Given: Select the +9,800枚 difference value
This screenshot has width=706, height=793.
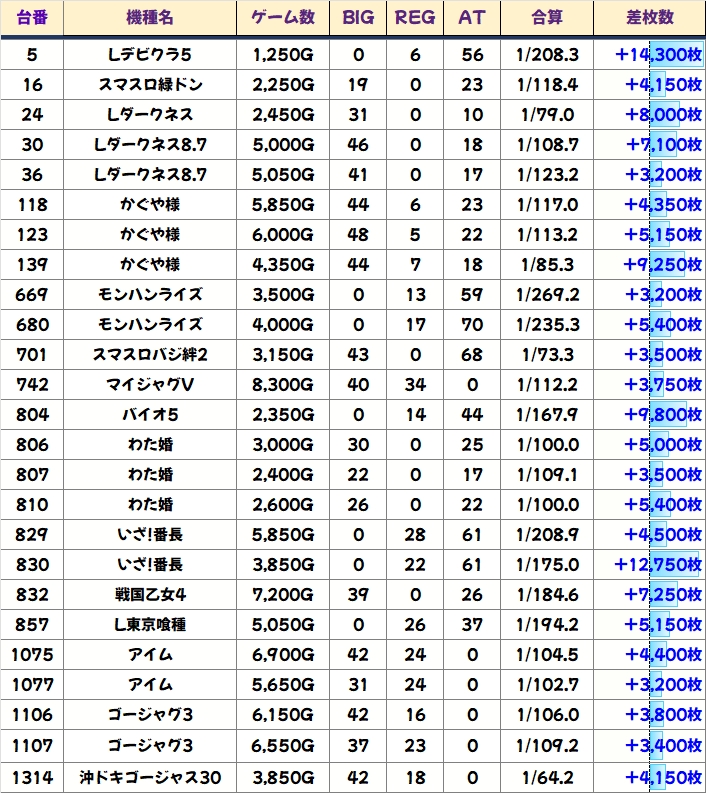Looking at the screenshot, I should click(x=663, y=415).
